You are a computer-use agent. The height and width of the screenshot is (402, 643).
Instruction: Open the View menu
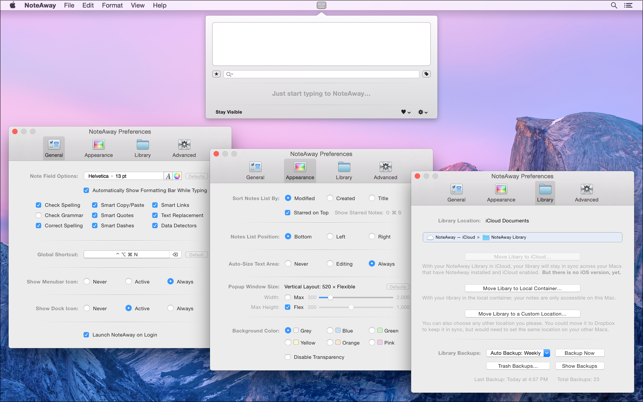pos(137,5)
